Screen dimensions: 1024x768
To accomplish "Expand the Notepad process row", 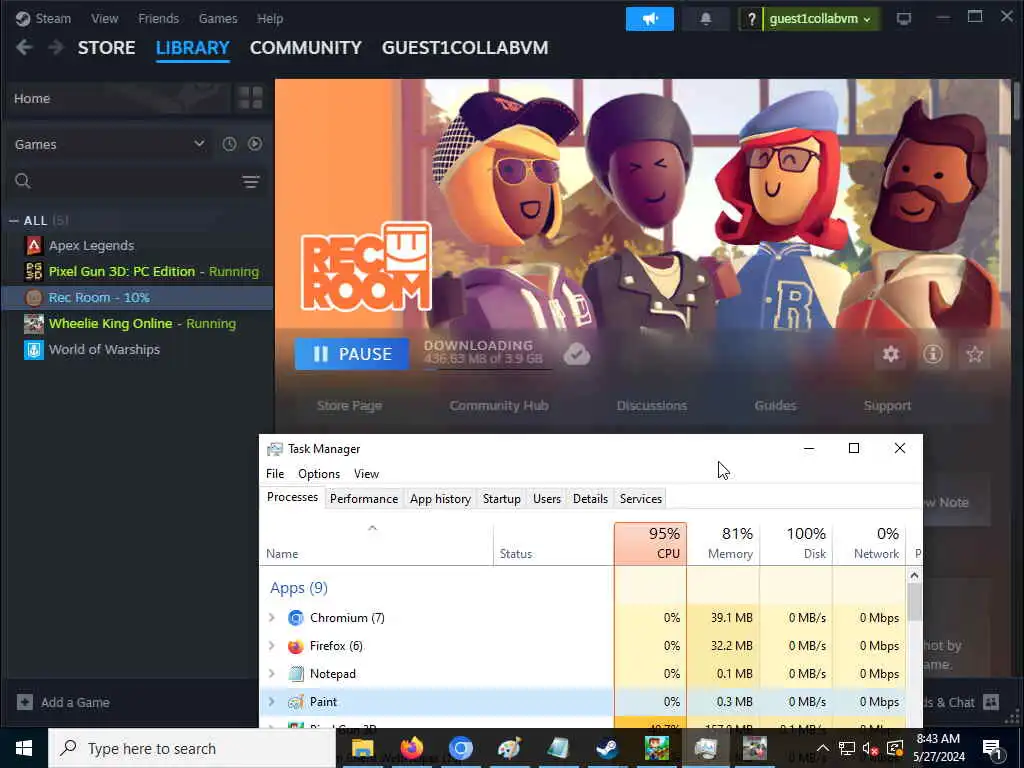I will pyautogui.click(x=272, y=673).
